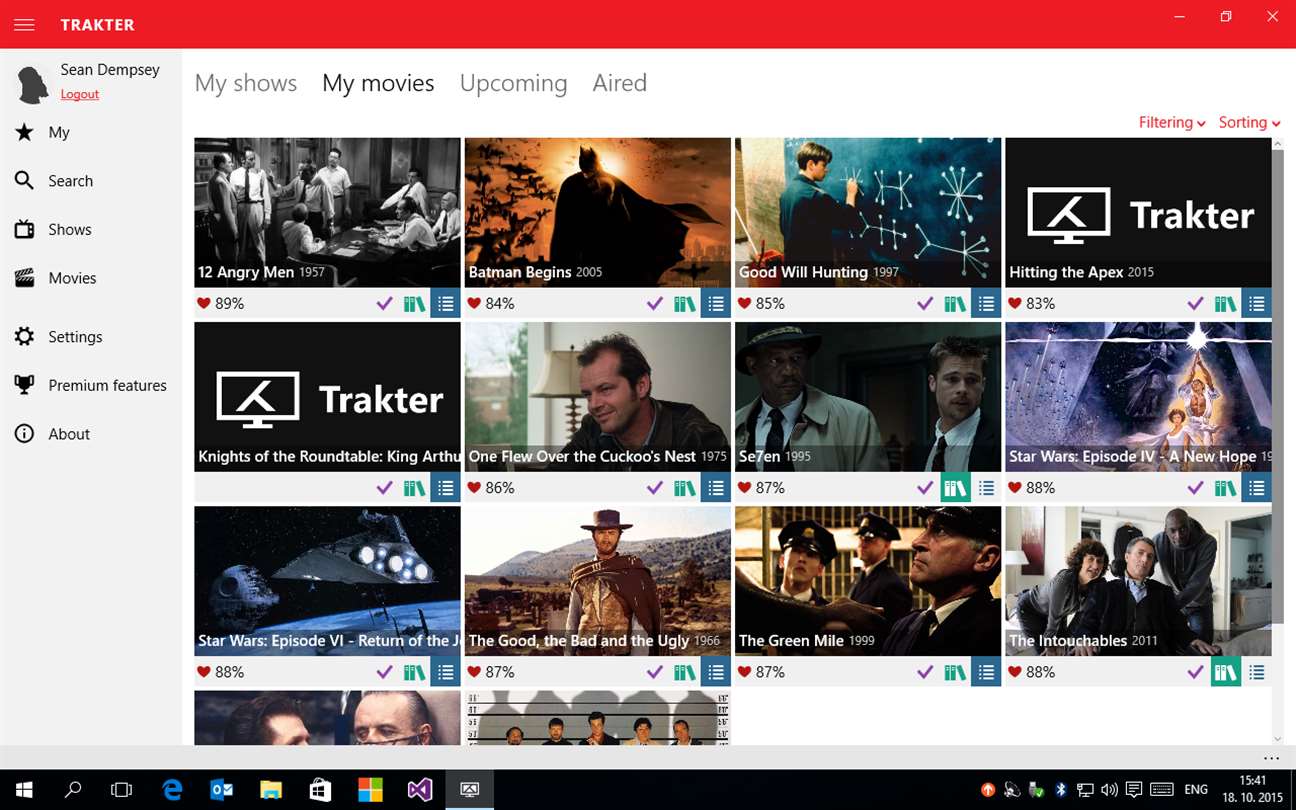Click collection icon for One Flew Over the Cuckoo's Nest

[x=685, y=488]
